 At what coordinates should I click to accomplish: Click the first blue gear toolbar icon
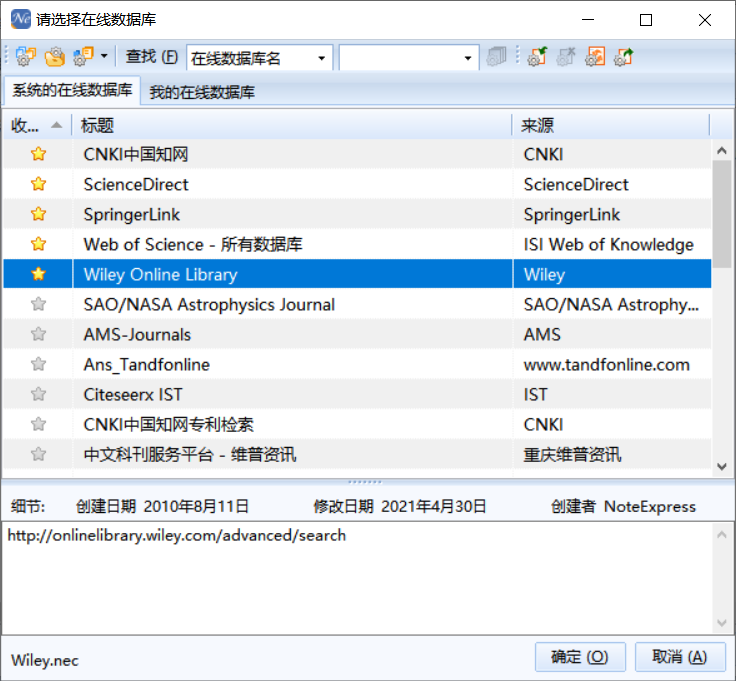25,57
